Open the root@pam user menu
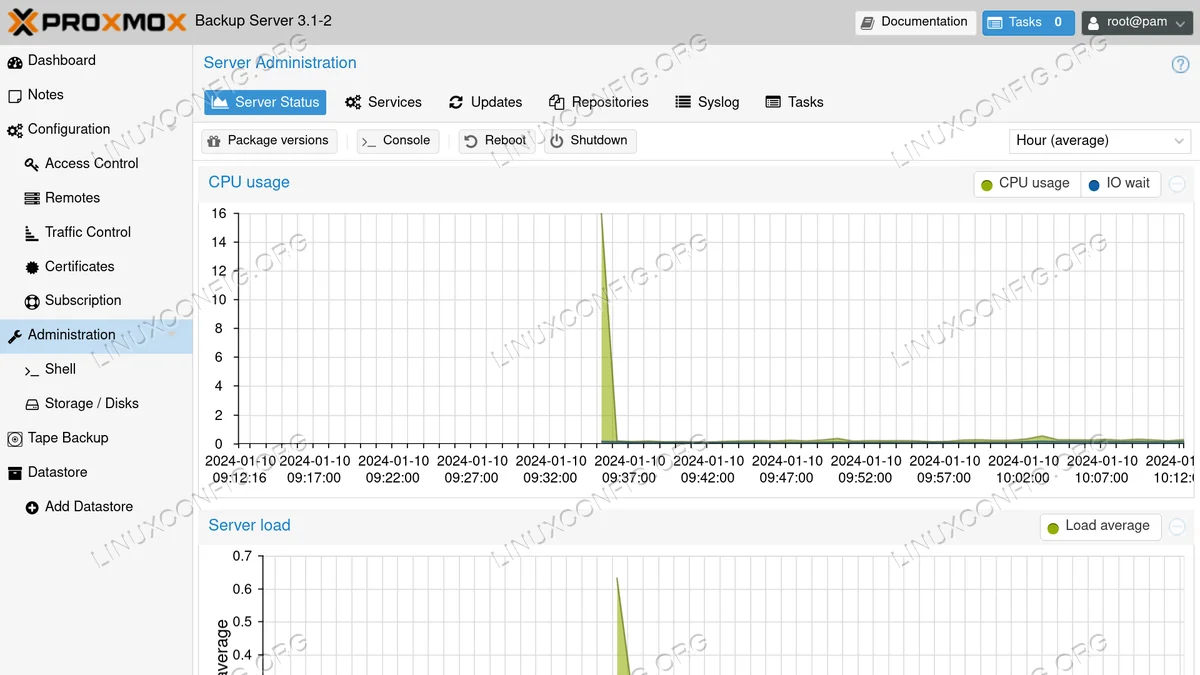This screenshot has width=1200, height=675. pyautogui.click(x=1135, y=22)
